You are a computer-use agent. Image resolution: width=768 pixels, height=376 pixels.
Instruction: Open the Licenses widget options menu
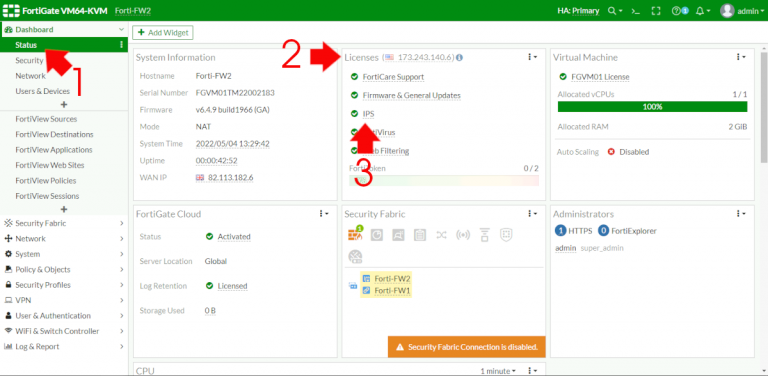[x=532, y=57]
